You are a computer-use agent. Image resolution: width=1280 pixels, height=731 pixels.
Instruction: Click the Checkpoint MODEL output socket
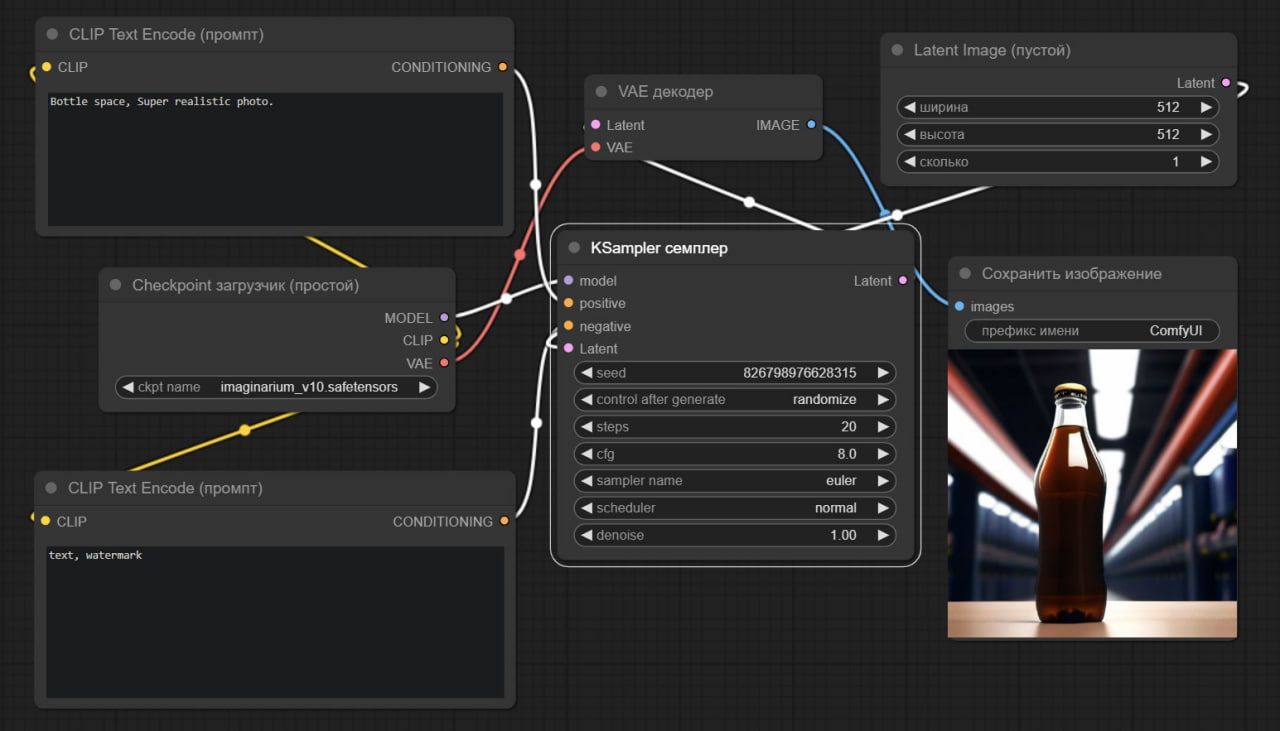444,318
